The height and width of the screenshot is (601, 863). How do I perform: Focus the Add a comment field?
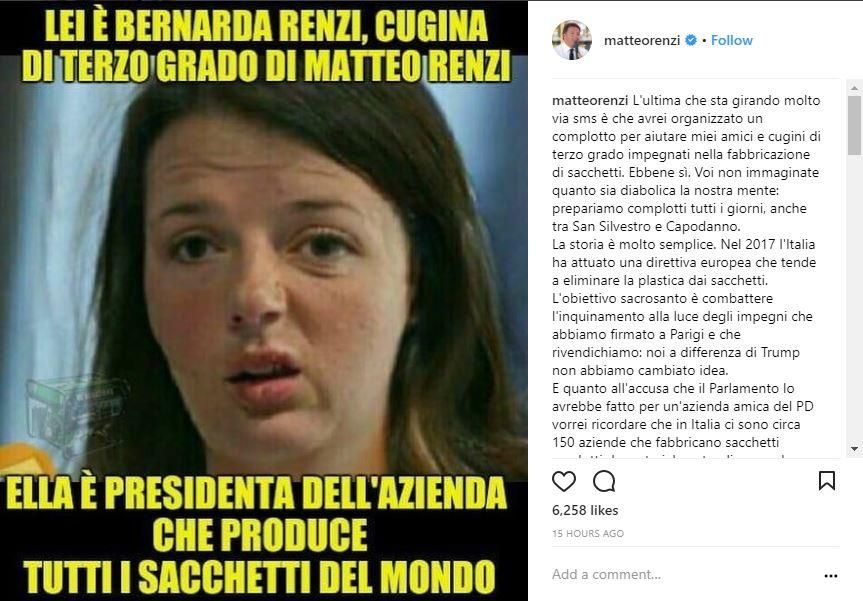(682, 575)
